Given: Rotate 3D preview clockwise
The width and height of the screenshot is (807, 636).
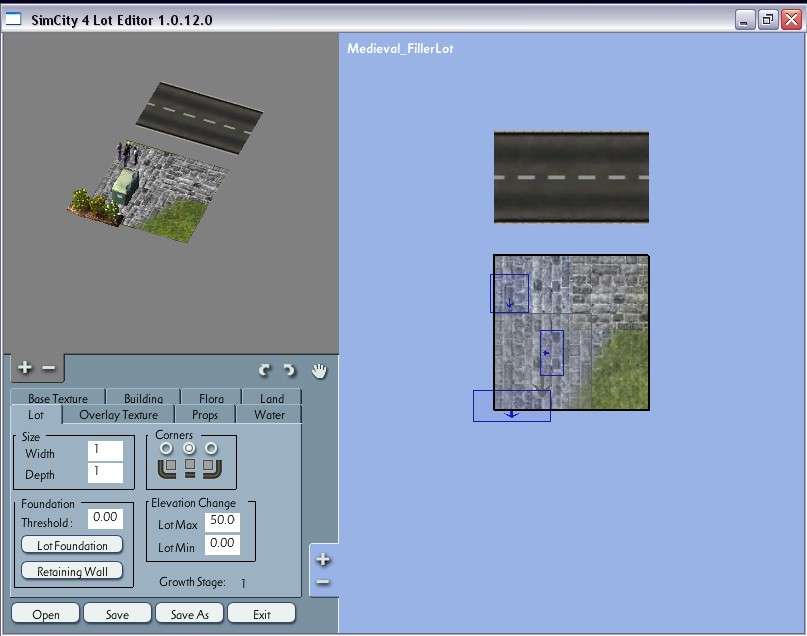Looking at the screenshot, I should click(290, 370).
